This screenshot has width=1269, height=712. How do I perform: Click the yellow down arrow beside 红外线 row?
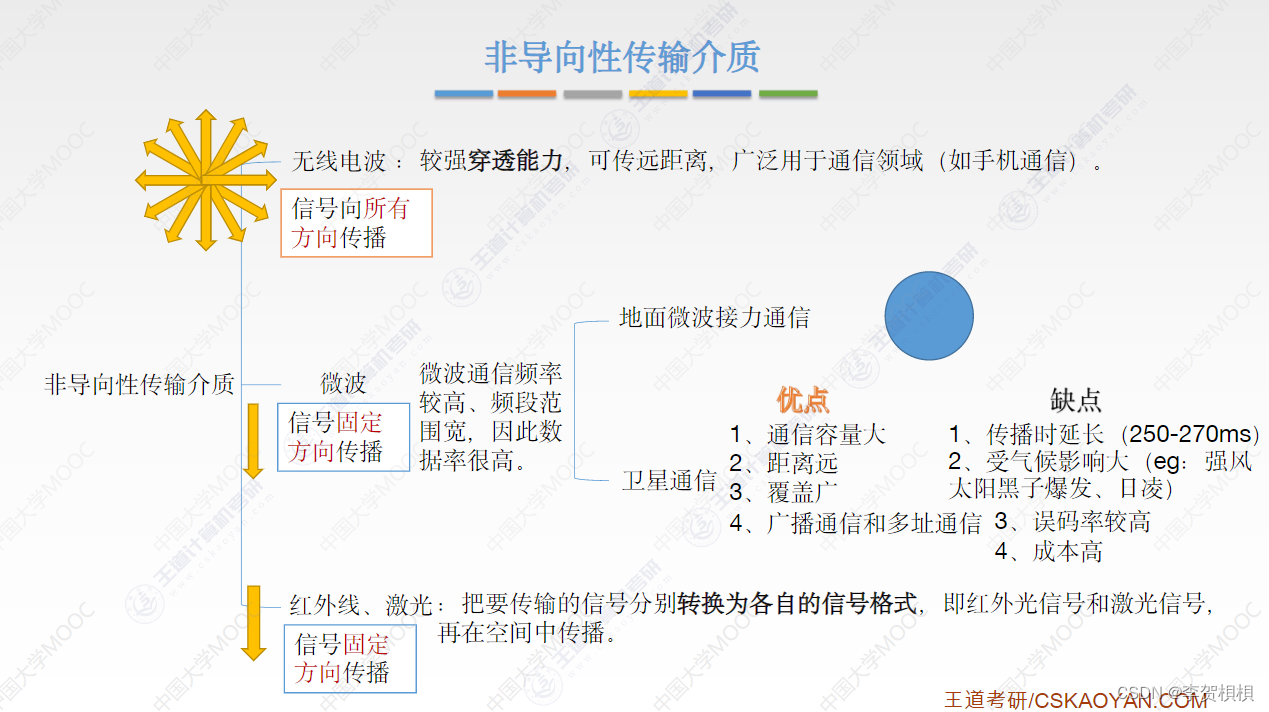point(254,623)
